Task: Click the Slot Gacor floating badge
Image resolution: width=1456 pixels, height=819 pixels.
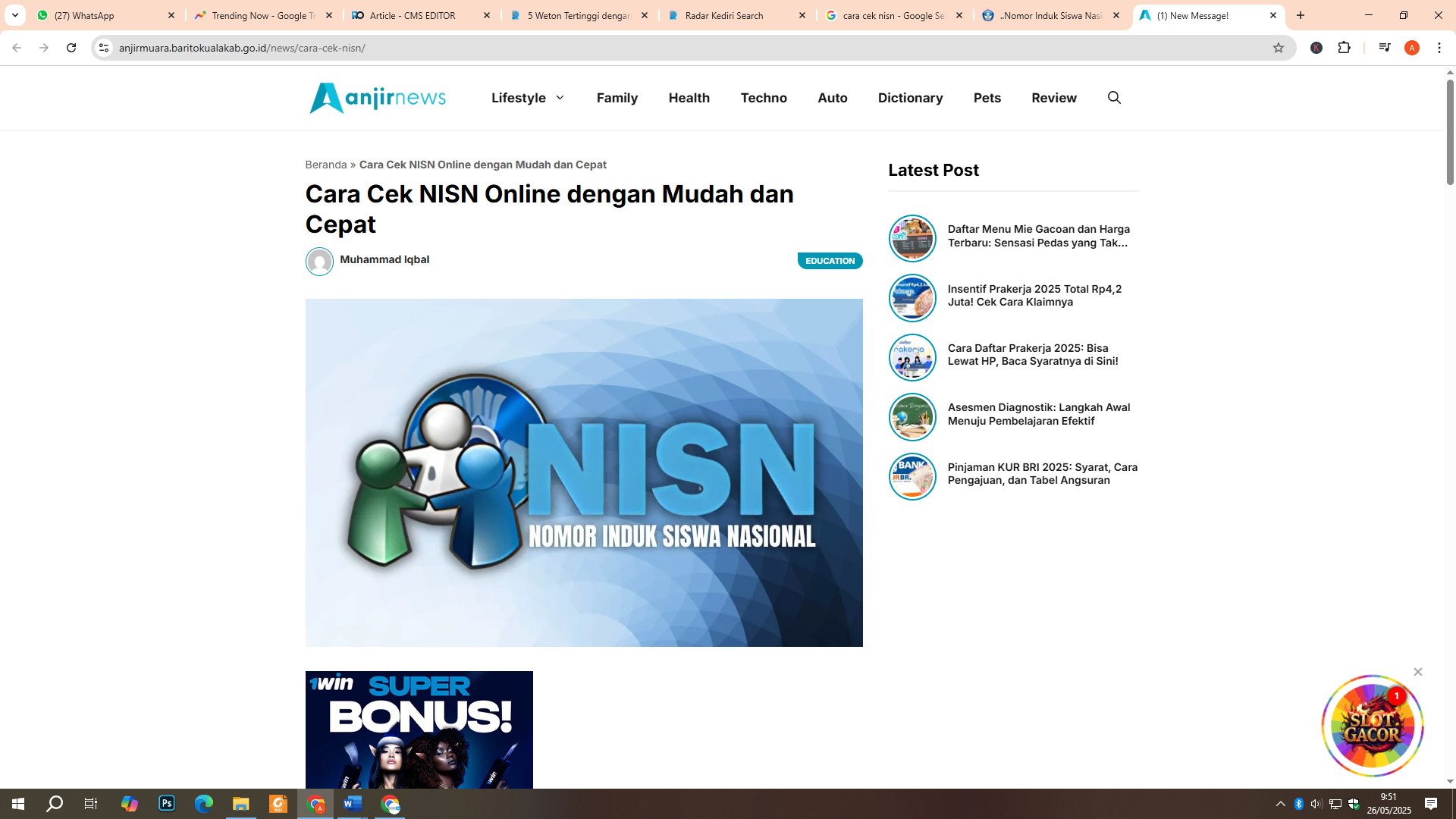Action: tap(1373, 726)
